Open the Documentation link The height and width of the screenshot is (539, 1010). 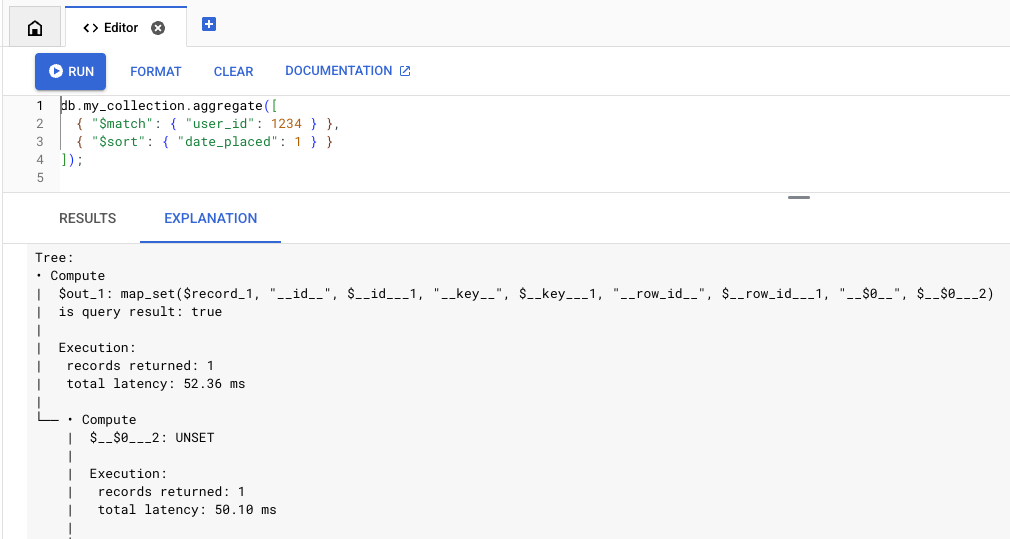pyautogui.click(x=338, y=71)
